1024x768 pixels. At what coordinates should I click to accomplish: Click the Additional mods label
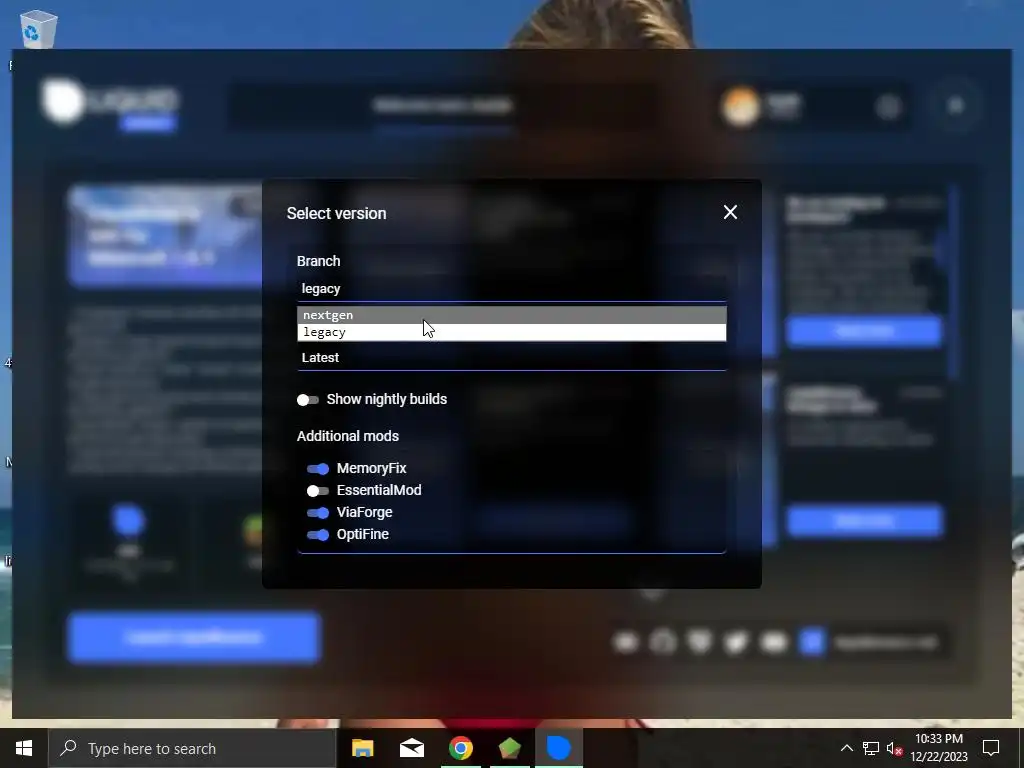347,436
